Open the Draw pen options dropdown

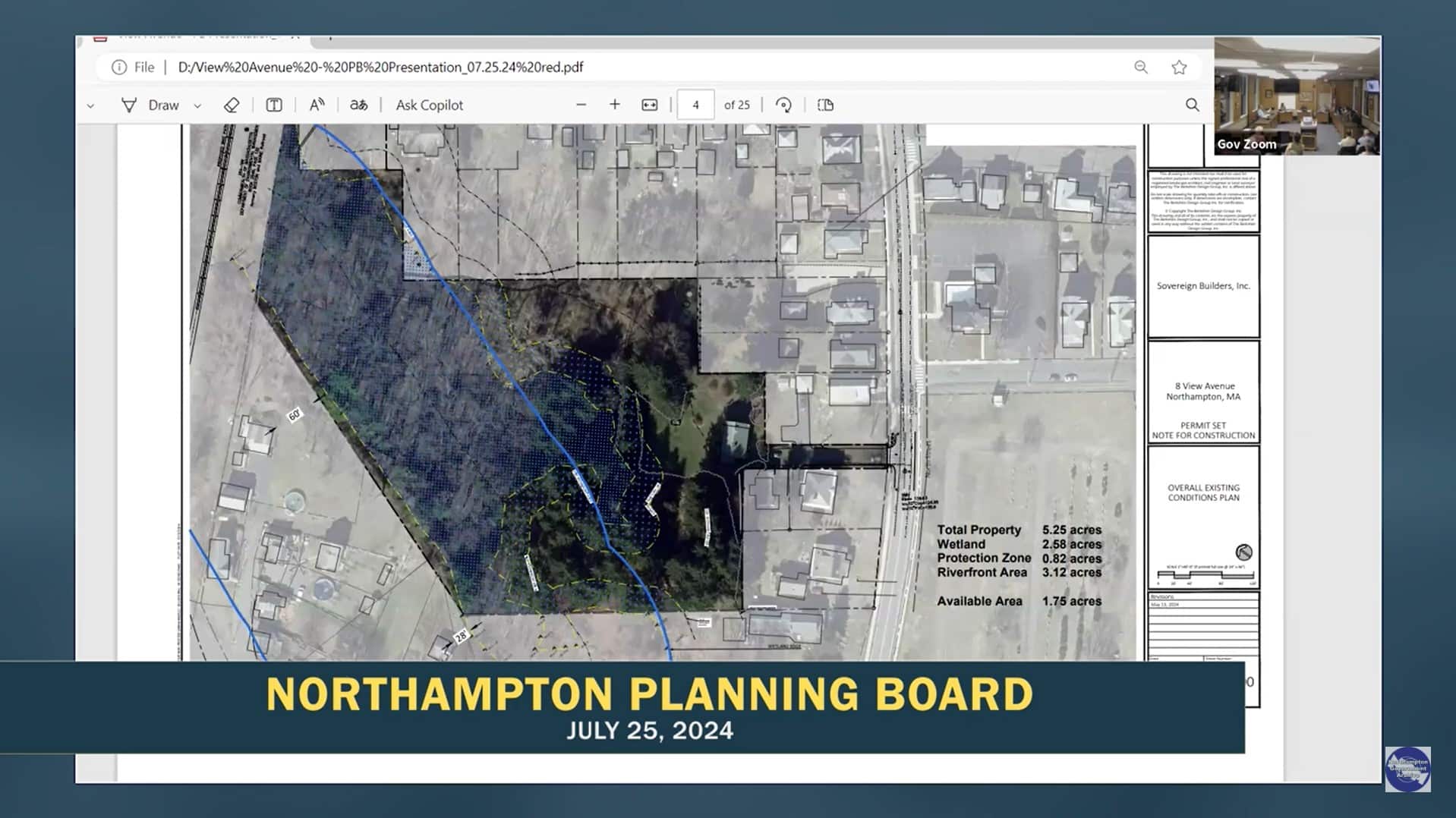tap(197, 105)
